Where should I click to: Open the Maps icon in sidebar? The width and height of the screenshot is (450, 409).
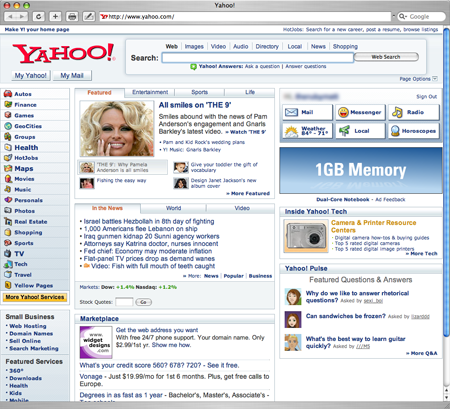coord(8,168)
